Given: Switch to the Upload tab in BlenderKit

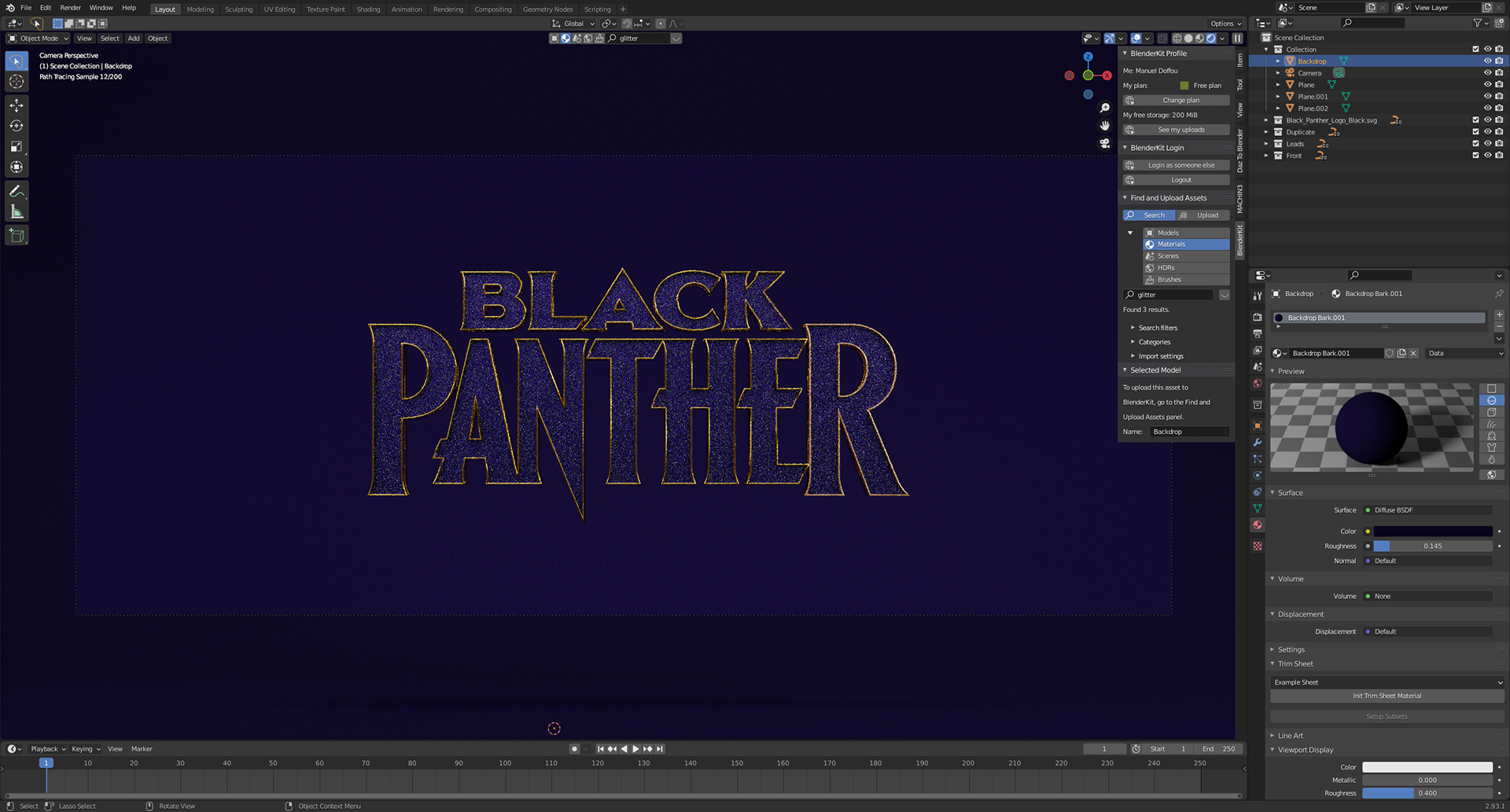Looking at the screenshot, I should 1203,215.
